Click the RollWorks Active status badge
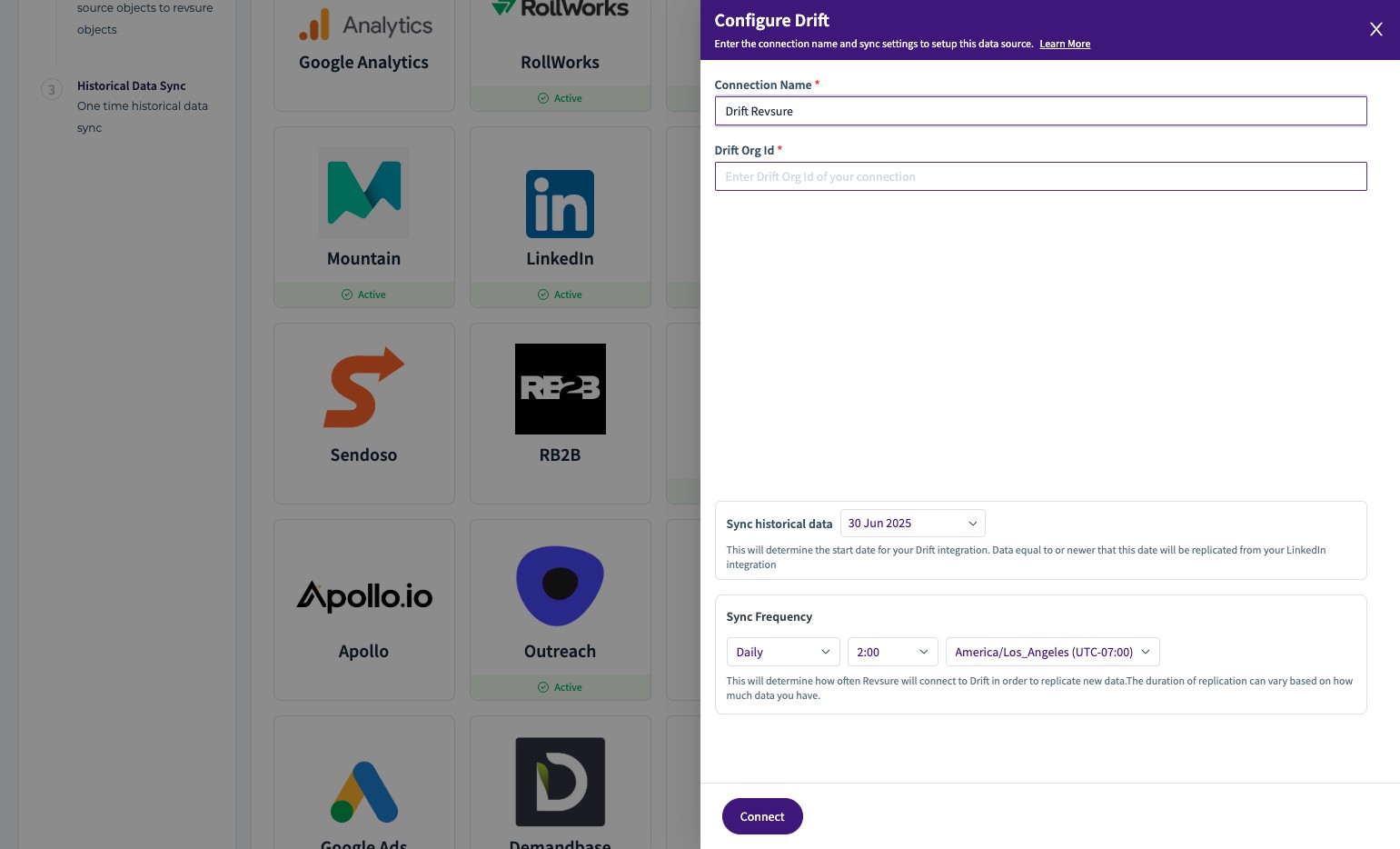The height and width of the screenshot is (849, 1400). (560, 98)
